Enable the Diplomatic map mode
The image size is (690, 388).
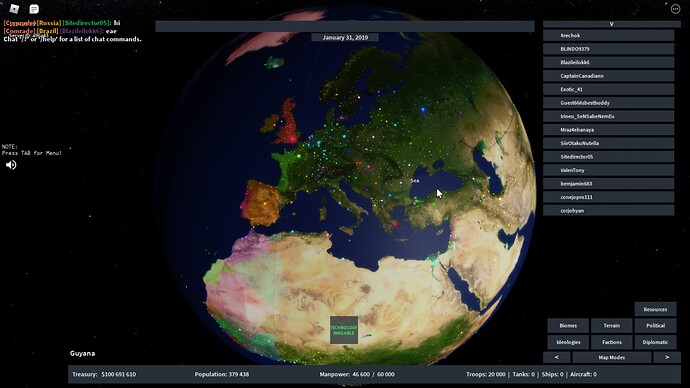click(x=655, y=342)
